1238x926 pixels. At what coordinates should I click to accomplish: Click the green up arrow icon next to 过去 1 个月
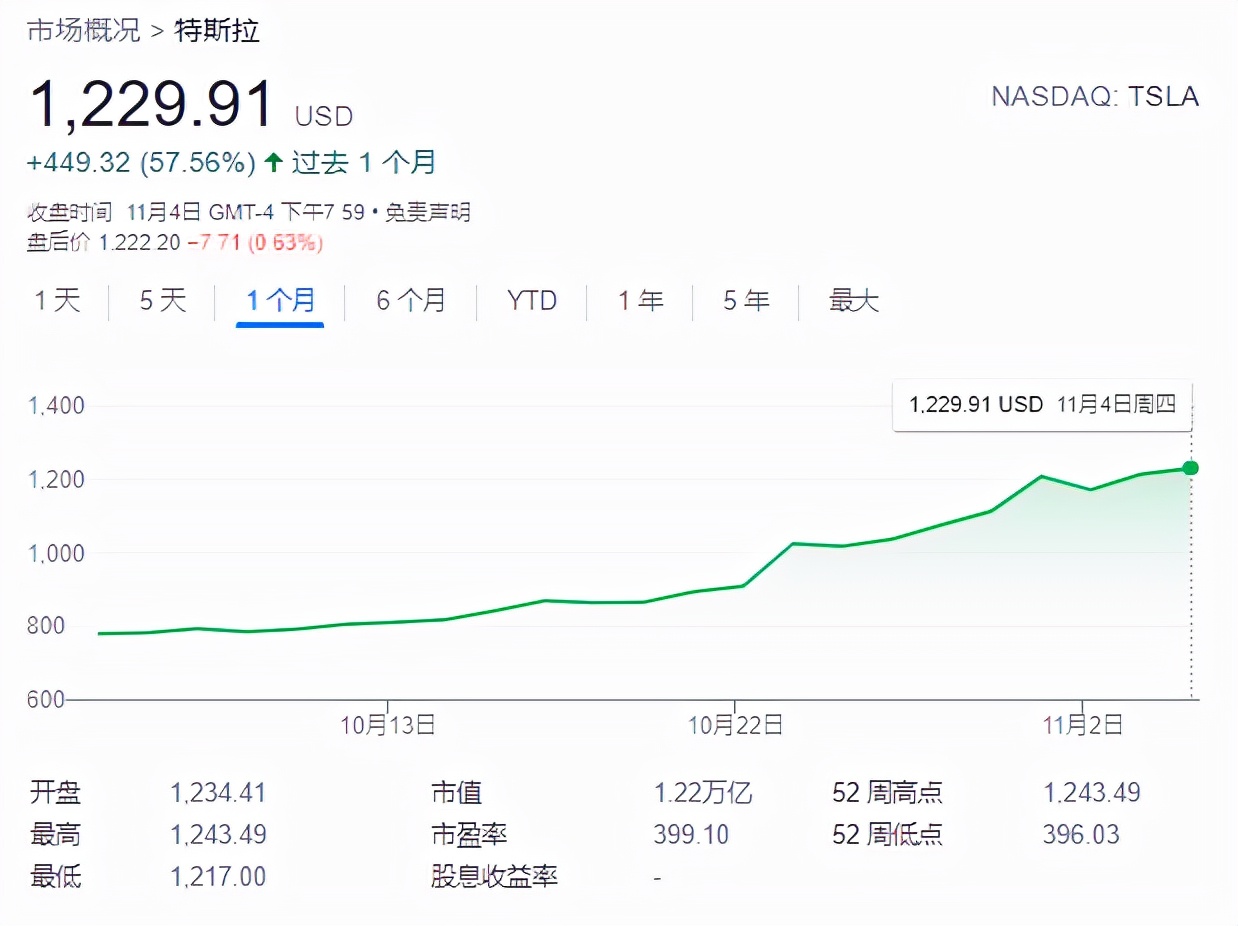(273, 162)
